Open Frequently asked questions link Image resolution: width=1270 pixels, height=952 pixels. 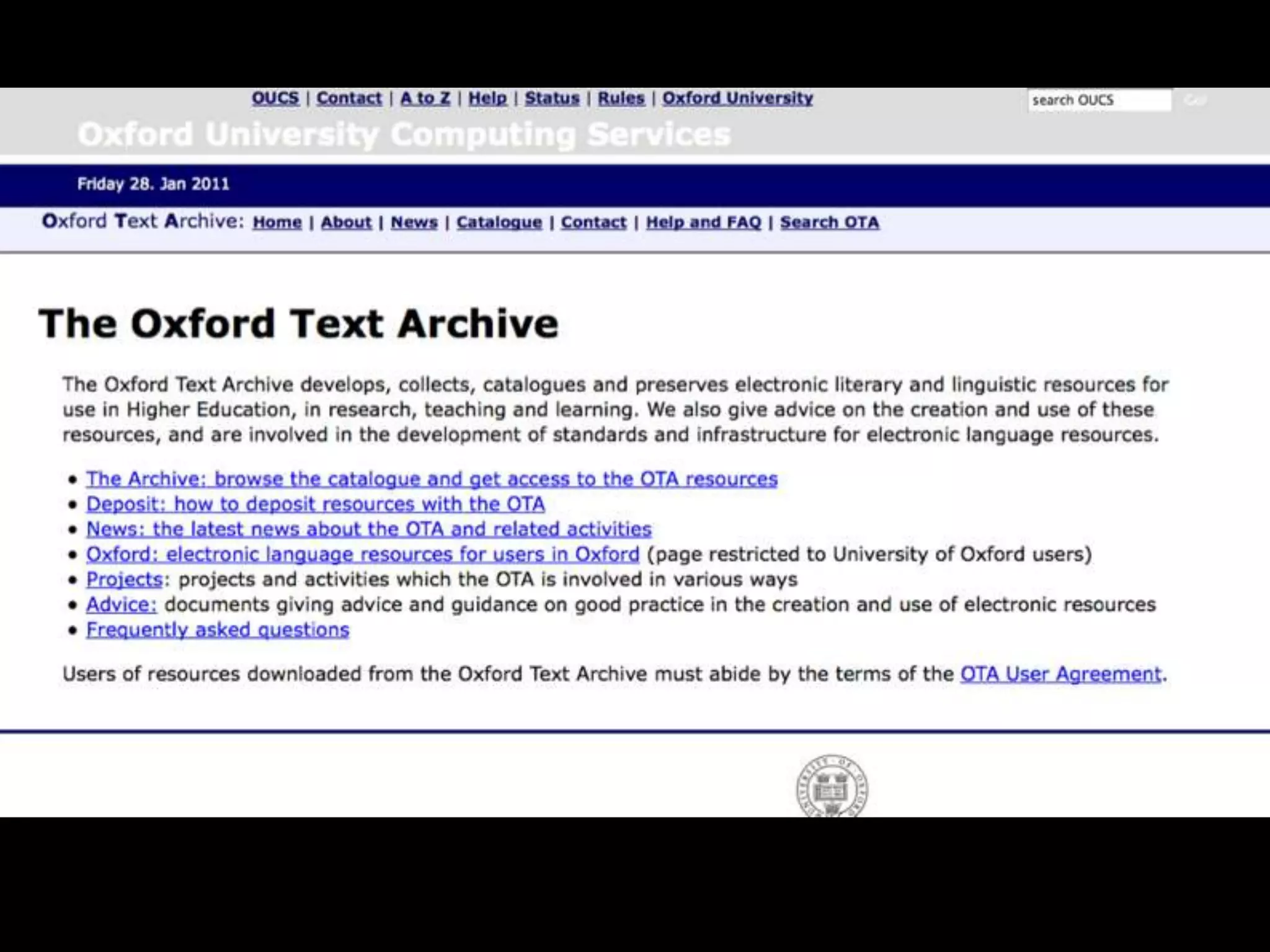coord(218,630)
